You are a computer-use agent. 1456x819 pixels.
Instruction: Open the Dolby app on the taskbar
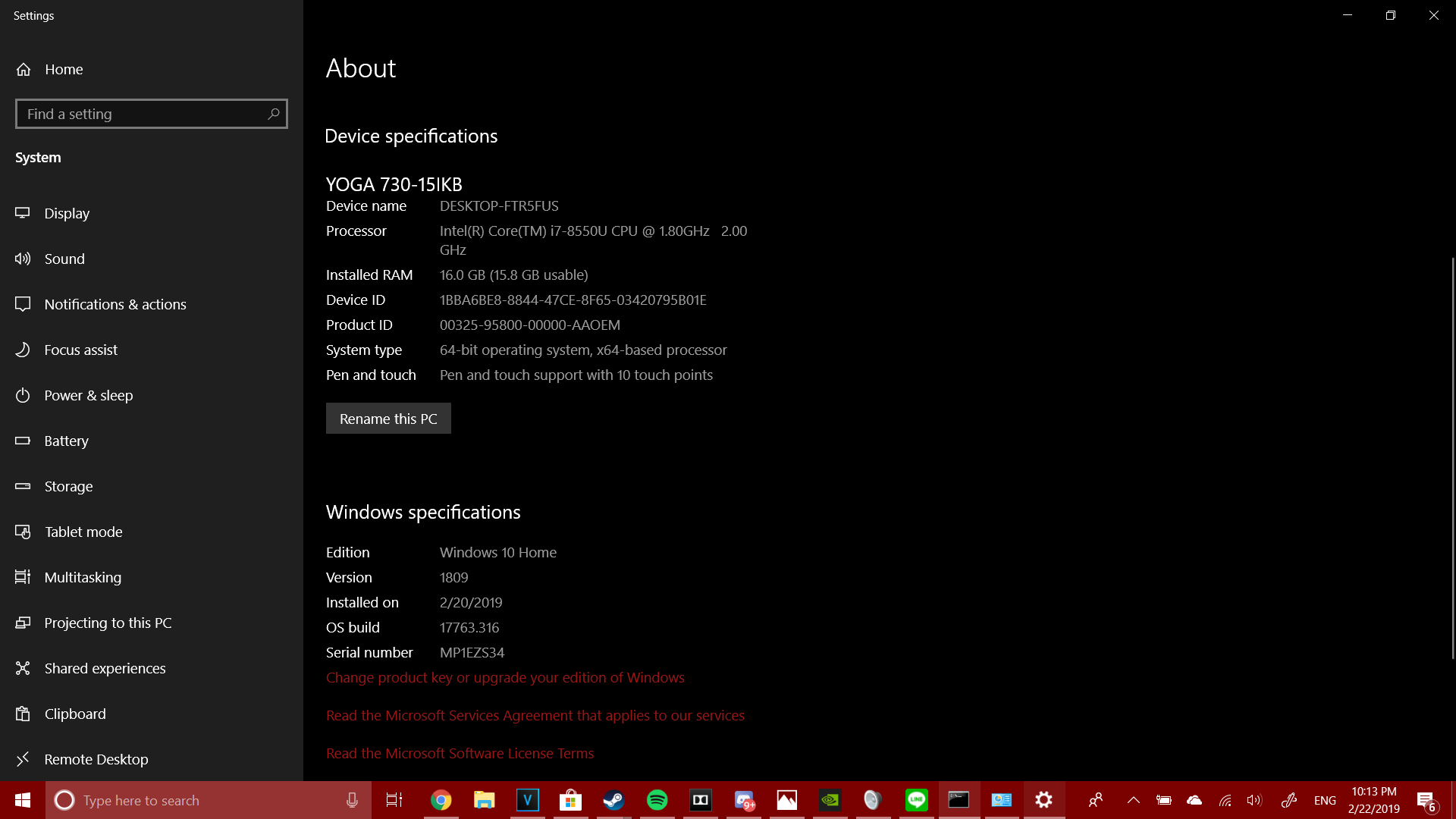700,800
